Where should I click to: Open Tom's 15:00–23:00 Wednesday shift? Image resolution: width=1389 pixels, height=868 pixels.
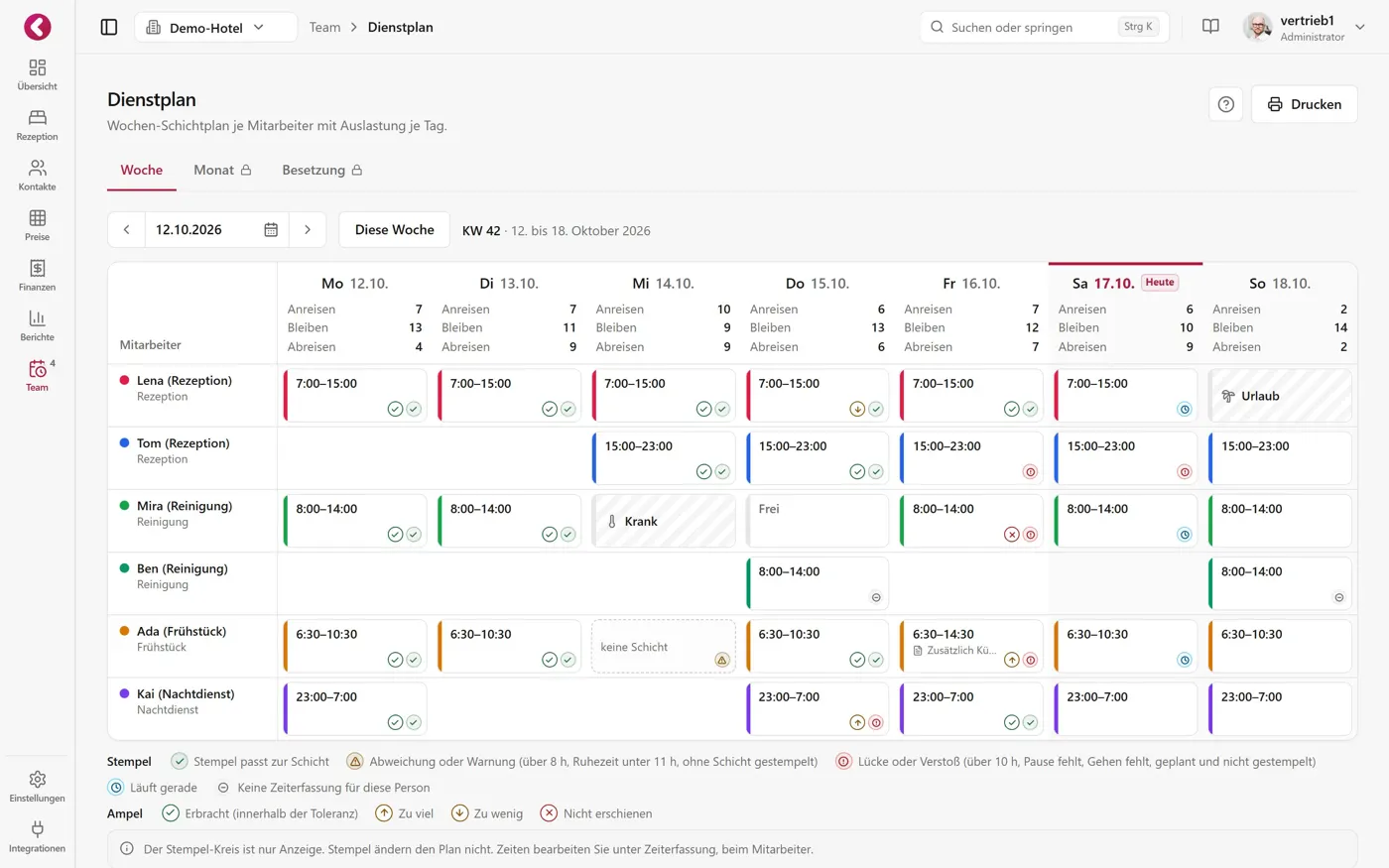pos(664,458)
